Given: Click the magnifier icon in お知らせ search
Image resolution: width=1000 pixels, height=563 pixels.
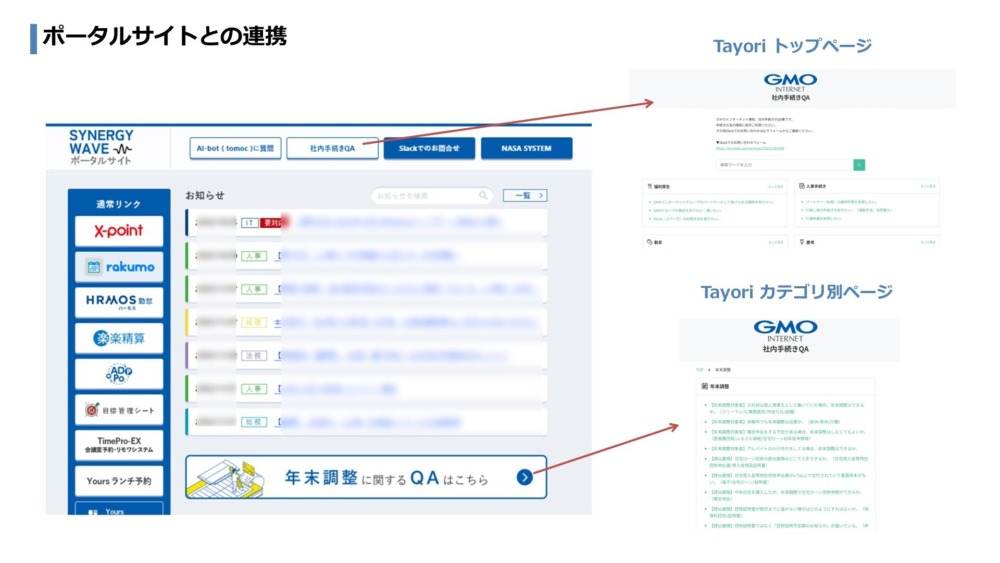Looking at the screenshot, I should click(x=483, y=196).
